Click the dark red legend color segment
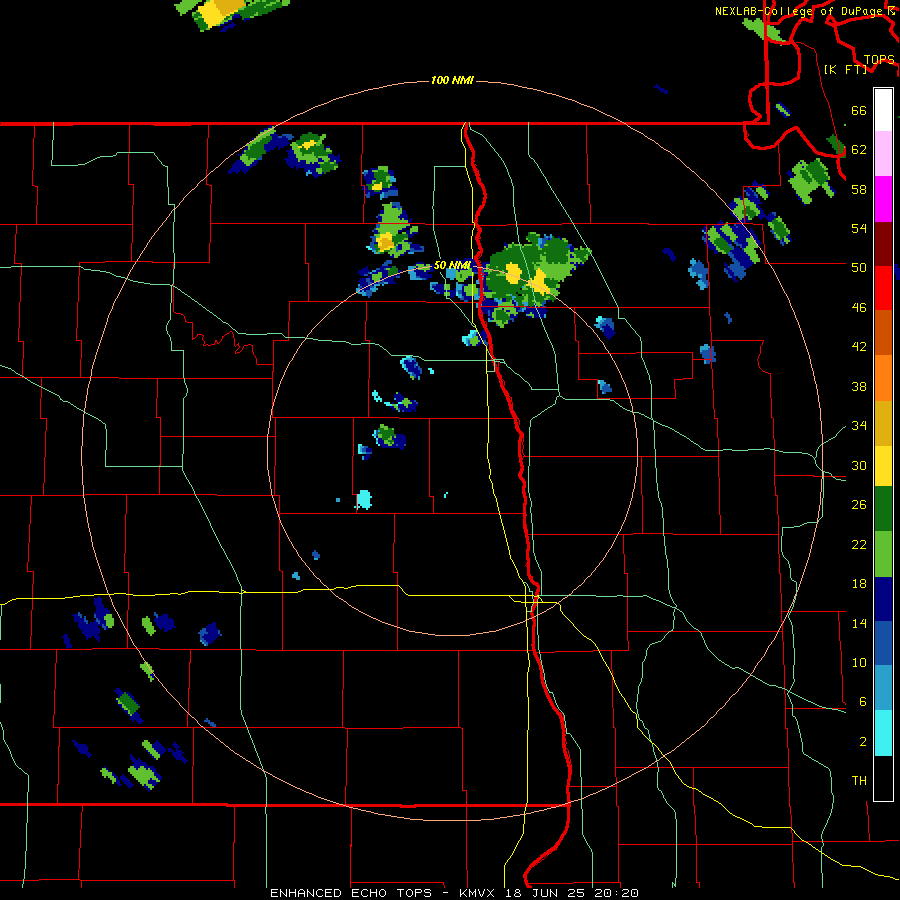Screen dimensions: 900x900 [x=883, y=244]
